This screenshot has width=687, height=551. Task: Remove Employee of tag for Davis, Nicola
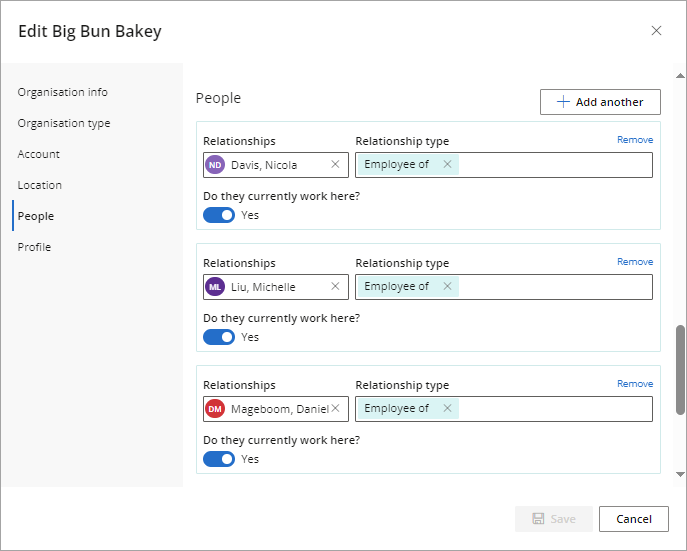[x=447, y=164]
